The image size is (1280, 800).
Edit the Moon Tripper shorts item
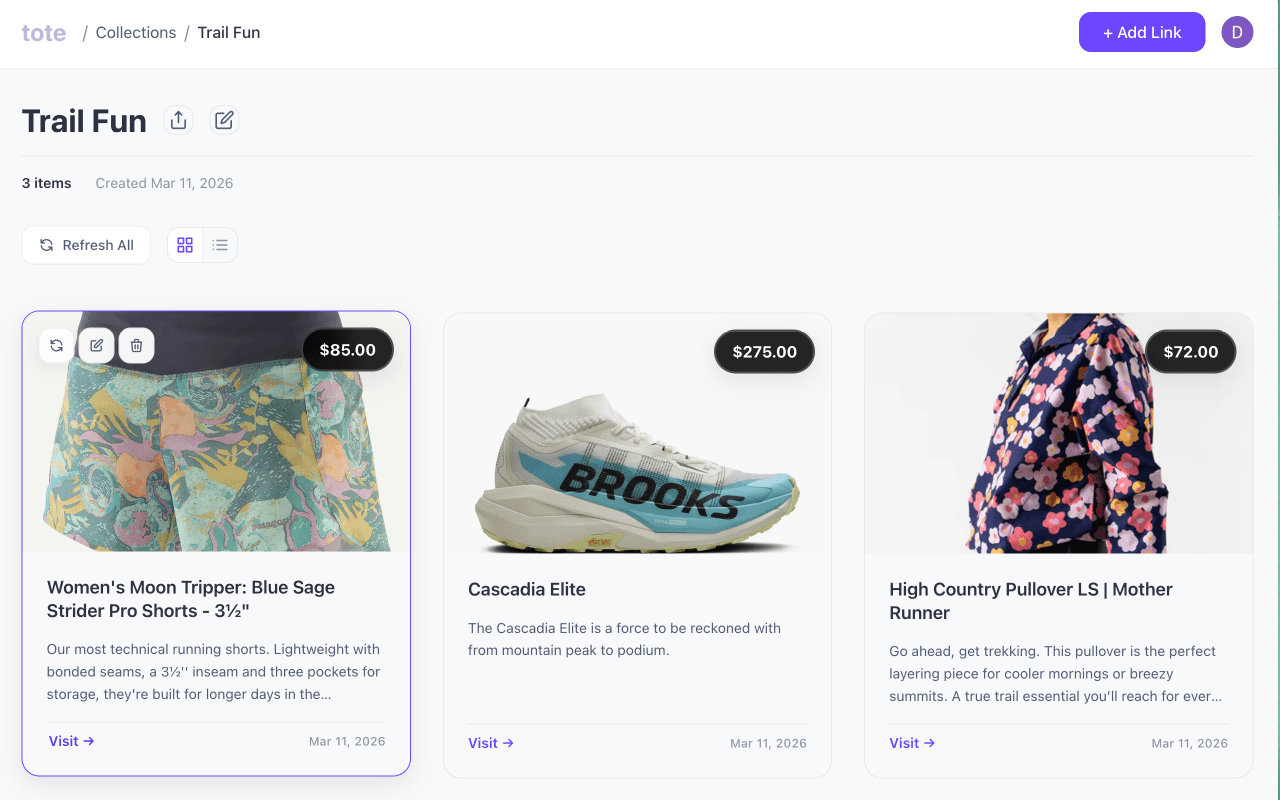[x=97, y=345]
